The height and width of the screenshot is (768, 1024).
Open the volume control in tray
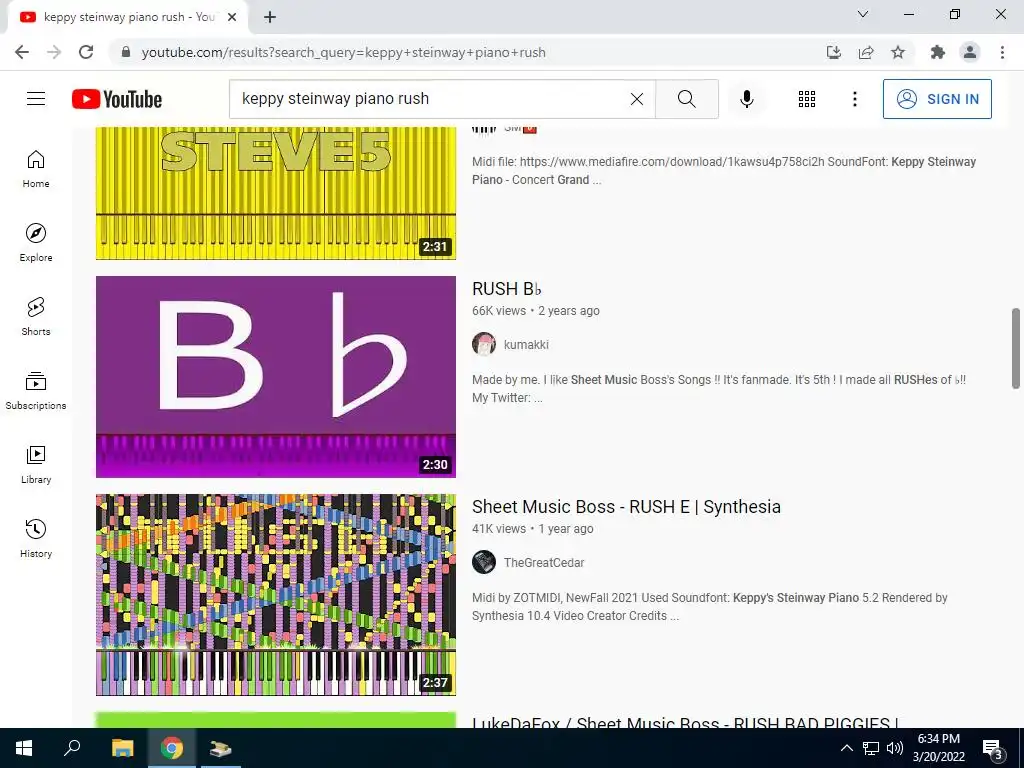(x=895, y=748)
